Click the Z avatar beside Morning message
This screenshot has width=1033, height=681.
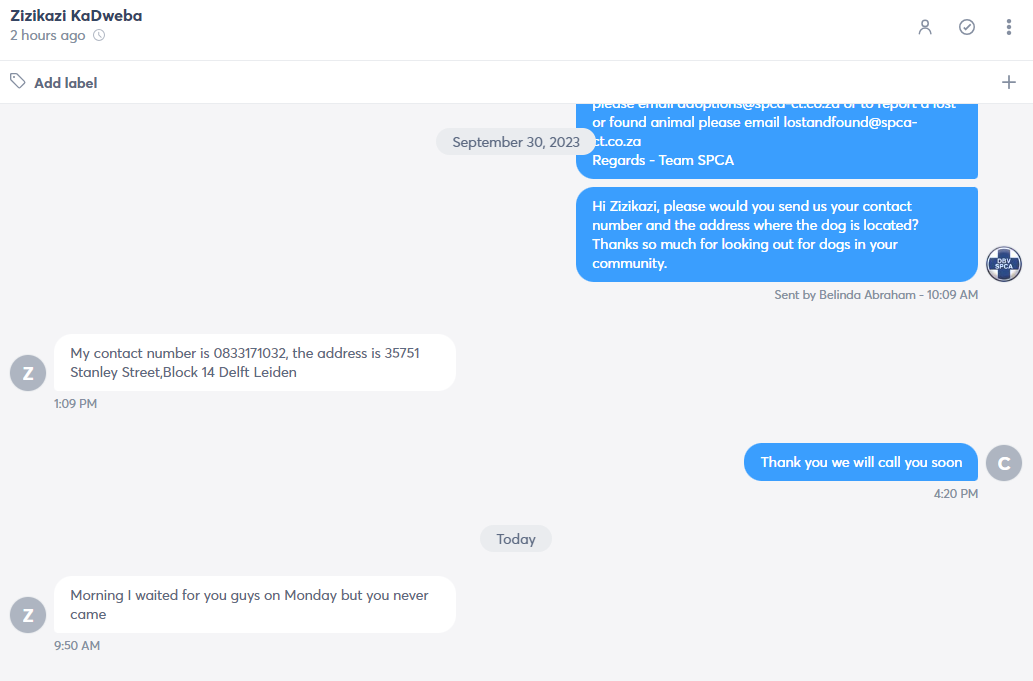(28, 615)
